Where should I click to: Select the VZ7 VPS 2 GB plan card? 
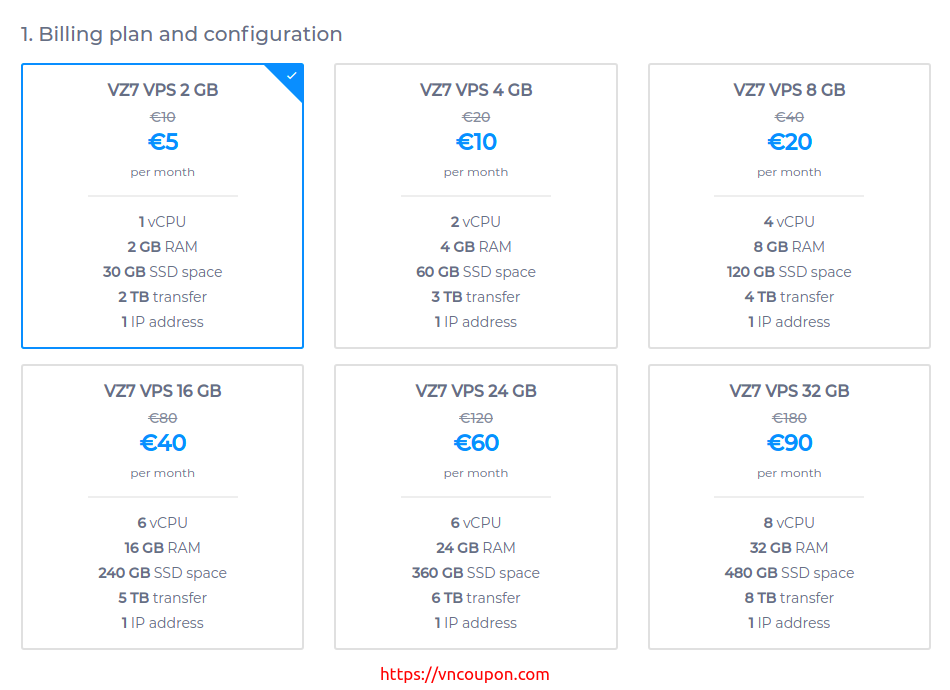click(x=162, y=206)
